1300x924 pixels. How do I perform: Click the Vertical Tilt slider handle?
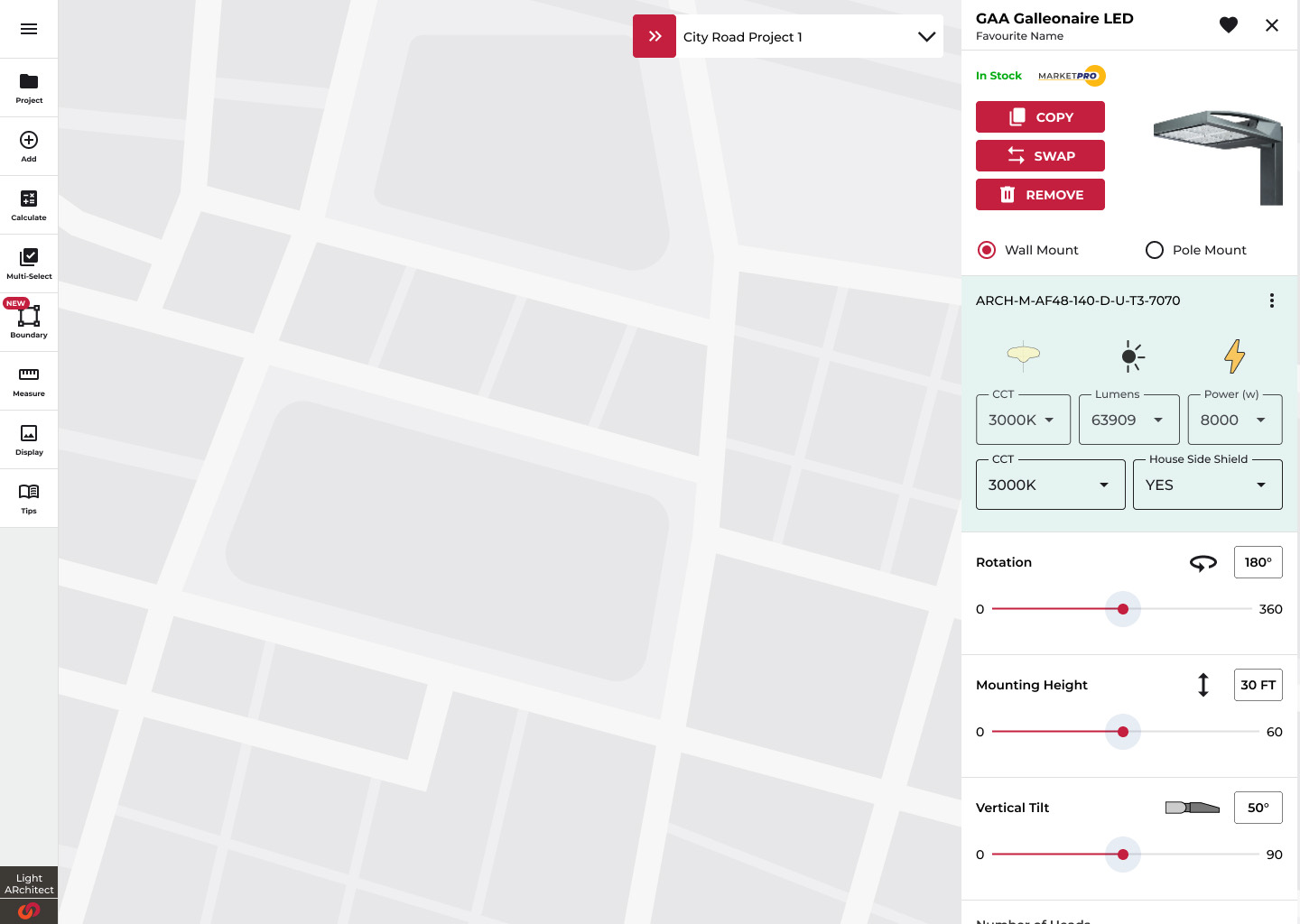(x=1123, y=855)
